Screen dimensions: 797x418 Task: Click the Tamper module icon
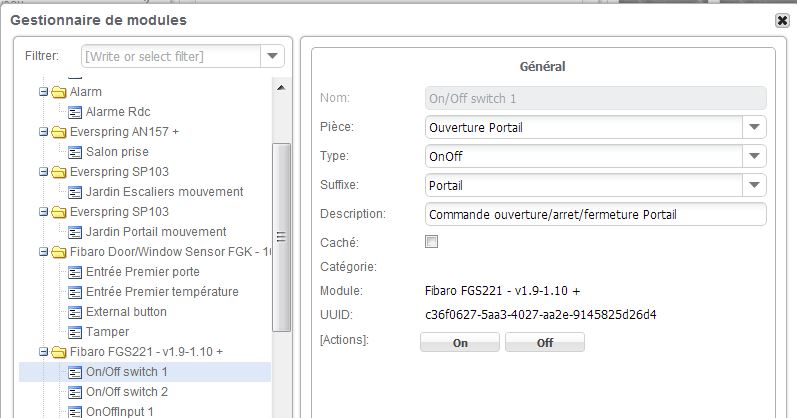(75, 332)
